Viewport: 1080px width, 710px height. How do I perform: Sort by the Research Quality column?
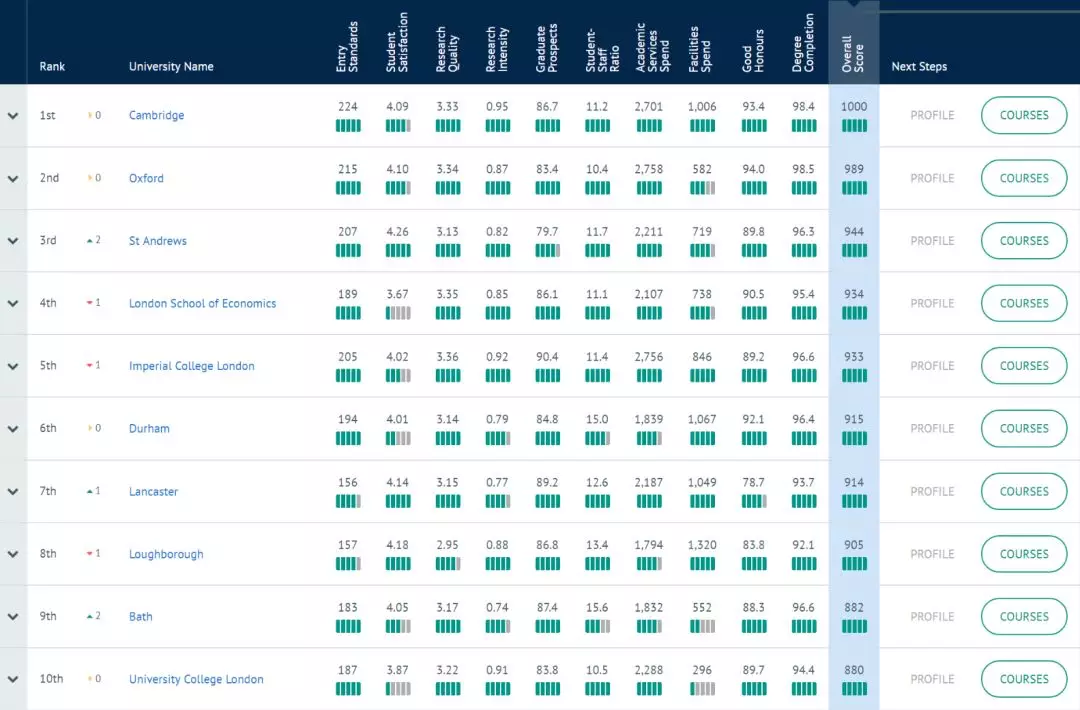tap(447, 49)
